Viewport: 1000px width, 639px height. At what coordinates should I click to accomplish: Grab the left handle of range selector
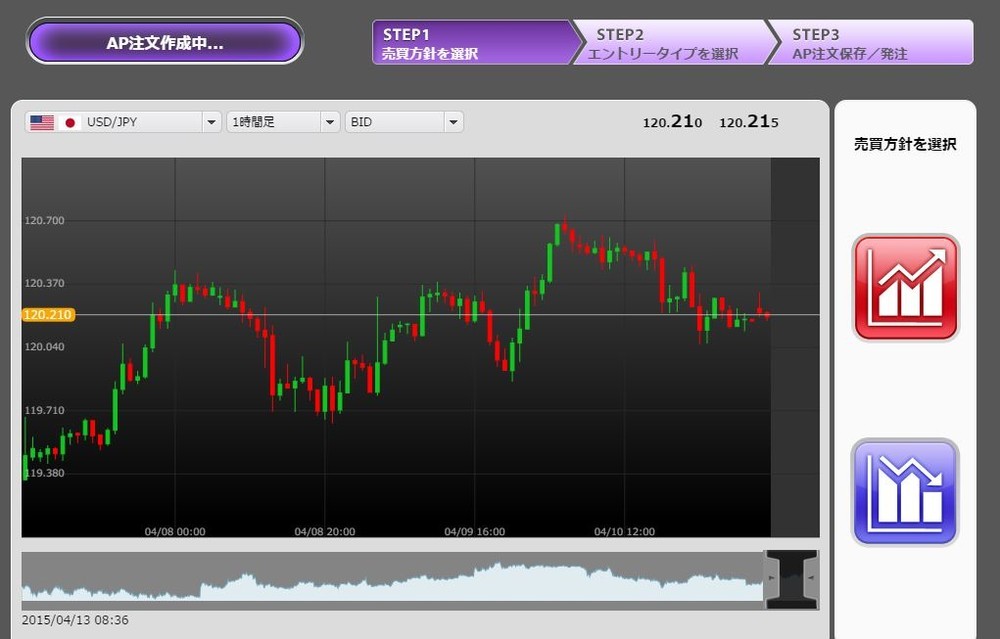771,578
